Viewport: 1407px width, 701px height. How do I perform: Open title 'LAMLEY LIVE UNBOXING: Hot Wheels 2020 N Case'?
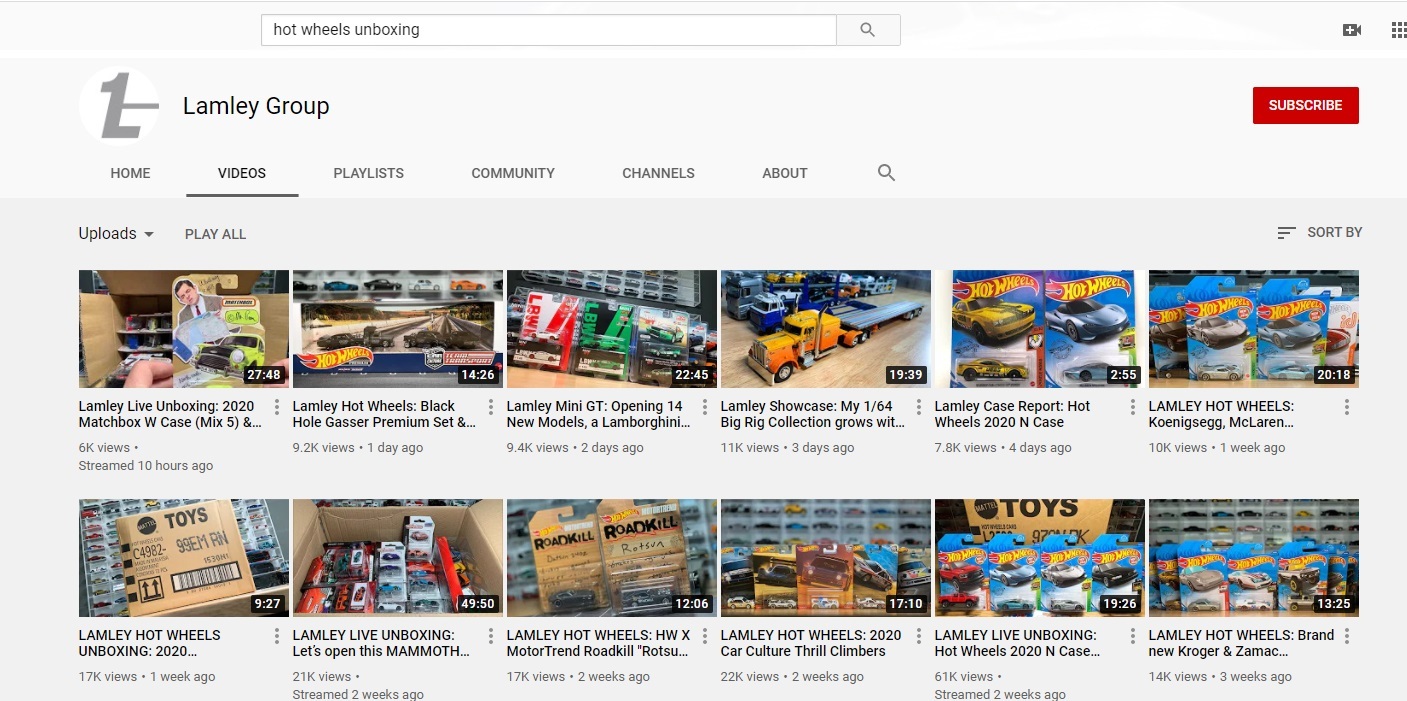coord(1017,643)
